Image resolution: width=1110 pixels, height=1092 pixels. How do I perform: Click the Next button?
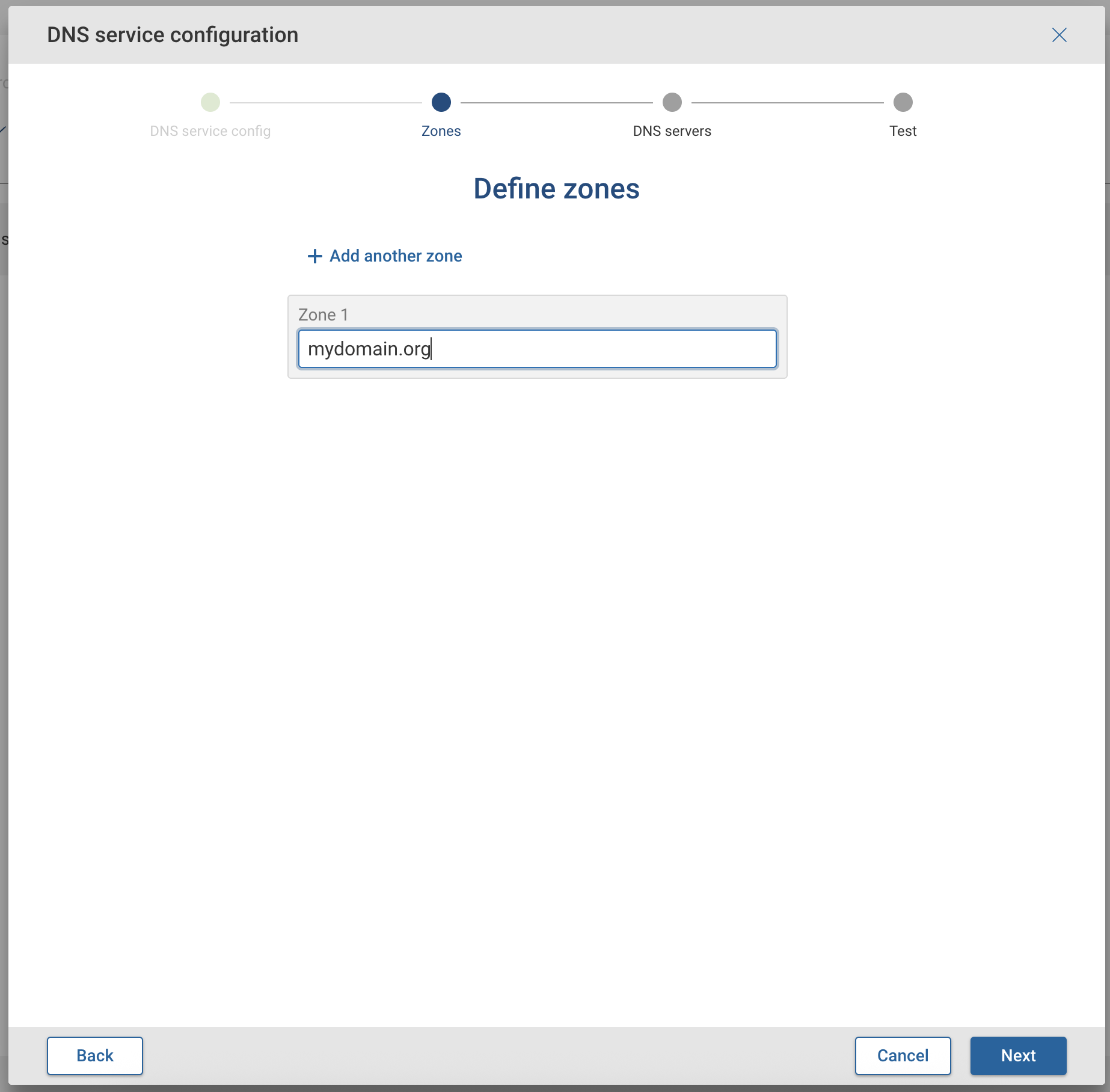tap(1017, 1055)
